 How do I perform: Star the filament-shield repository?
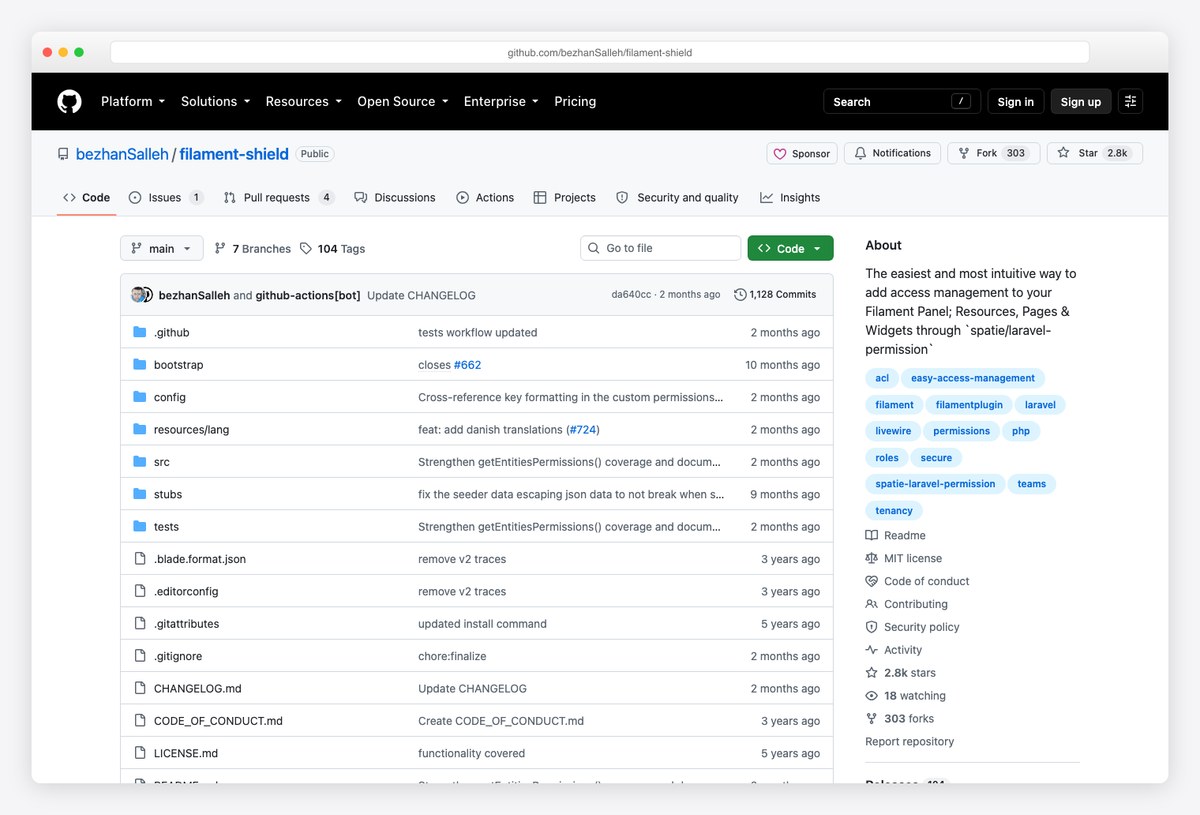[1095, 153]
